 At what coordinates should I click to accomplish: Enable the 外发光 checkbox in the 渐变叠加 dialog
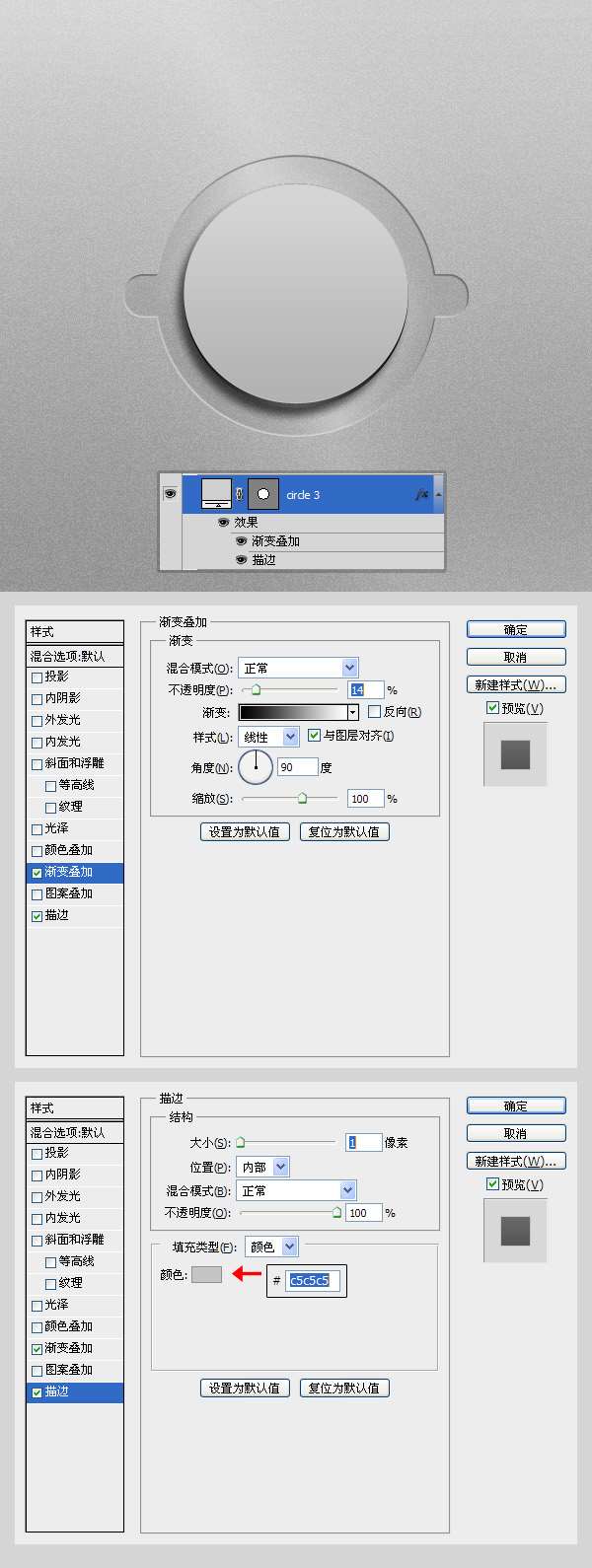coord(37,721)
